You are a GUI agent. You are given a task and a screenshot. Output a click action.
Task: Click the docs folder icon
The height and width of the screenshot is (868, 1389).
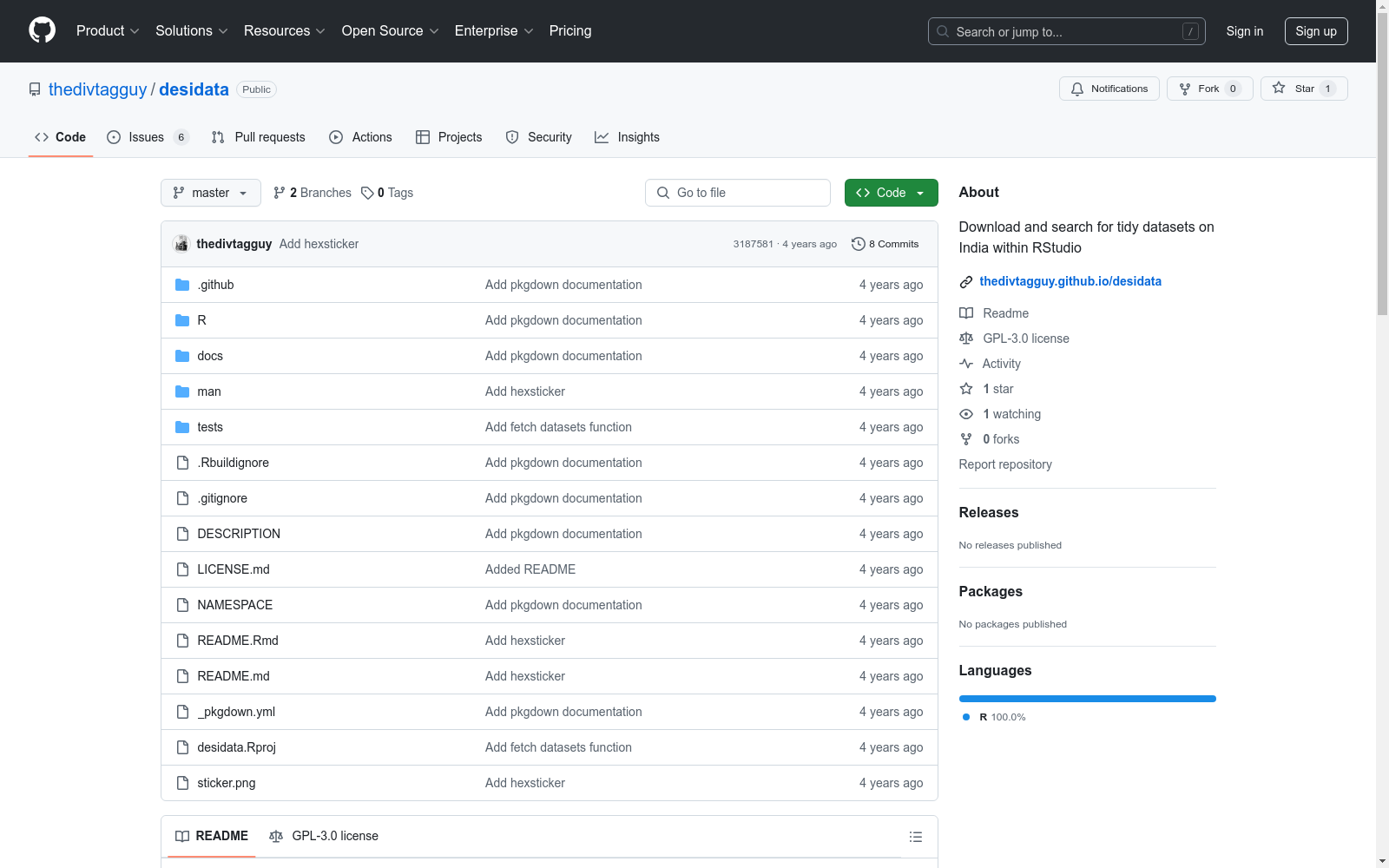tap(182, 356)
